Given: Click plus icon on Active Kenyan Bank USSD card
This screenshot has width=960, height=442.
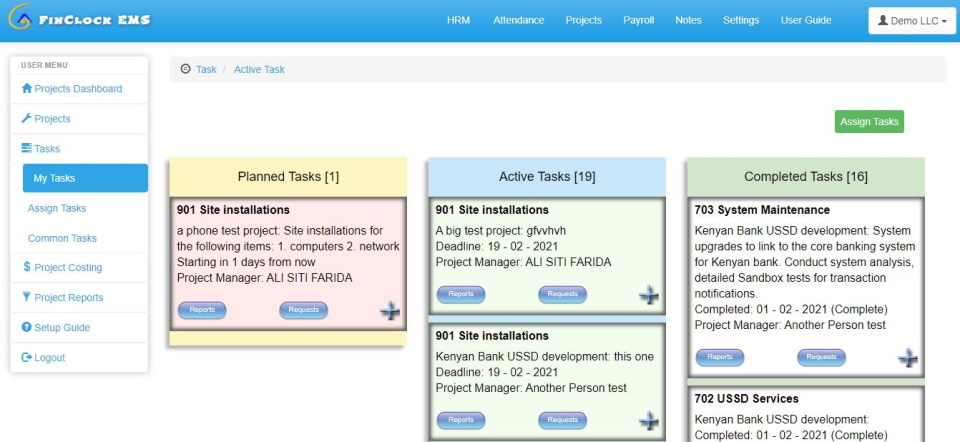Looking at the screenshot, I should 649,421.
